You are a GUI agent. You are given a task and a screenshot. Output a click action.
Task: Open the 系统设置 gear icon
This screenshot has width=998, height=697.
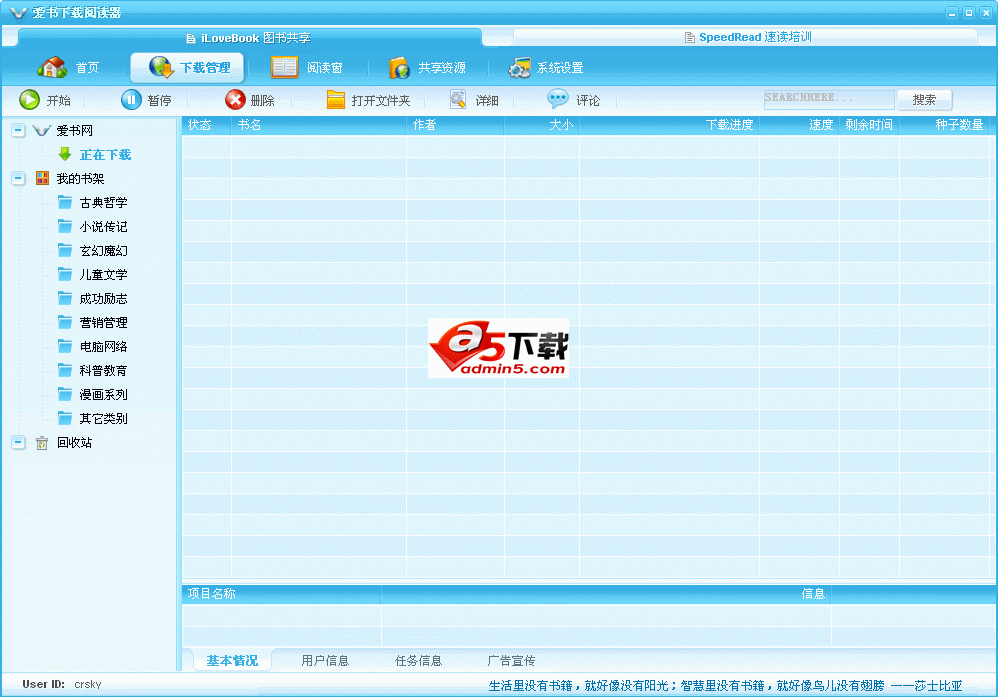tap(519, 67)
